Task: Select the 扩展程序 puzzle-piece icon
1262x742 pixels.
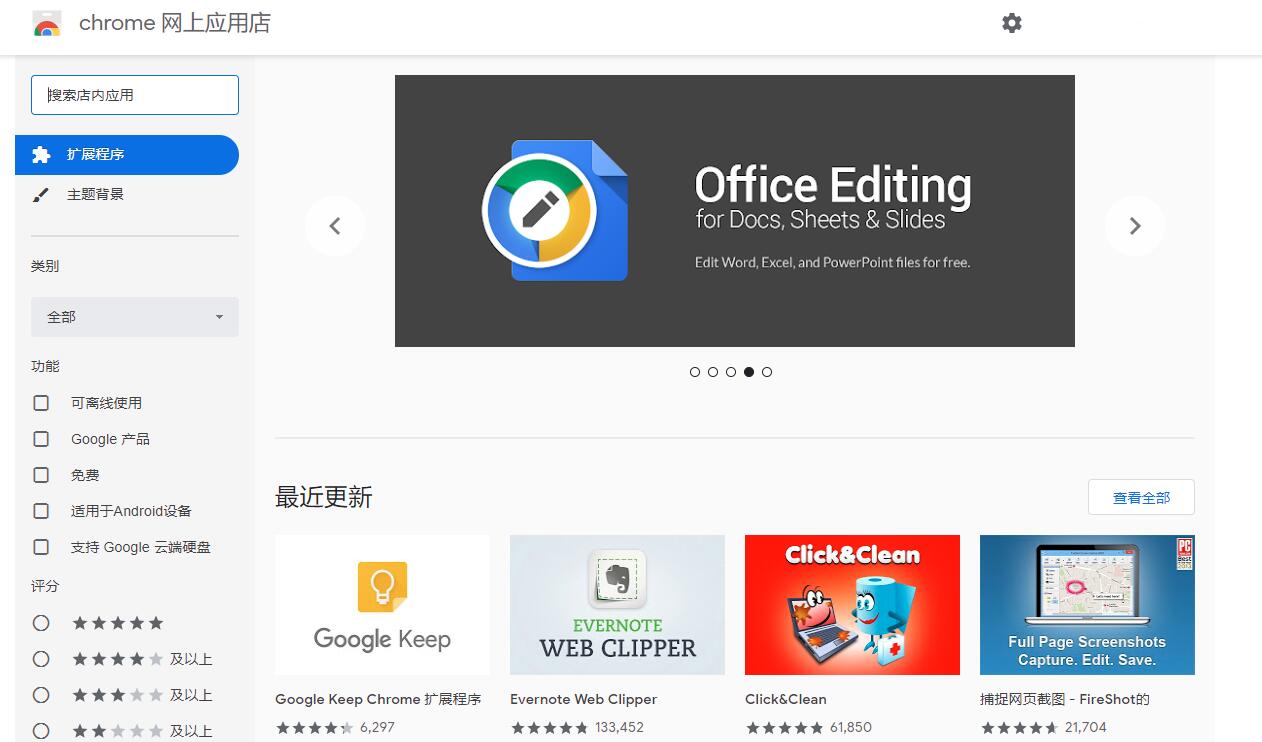Action: click(40, 155)
